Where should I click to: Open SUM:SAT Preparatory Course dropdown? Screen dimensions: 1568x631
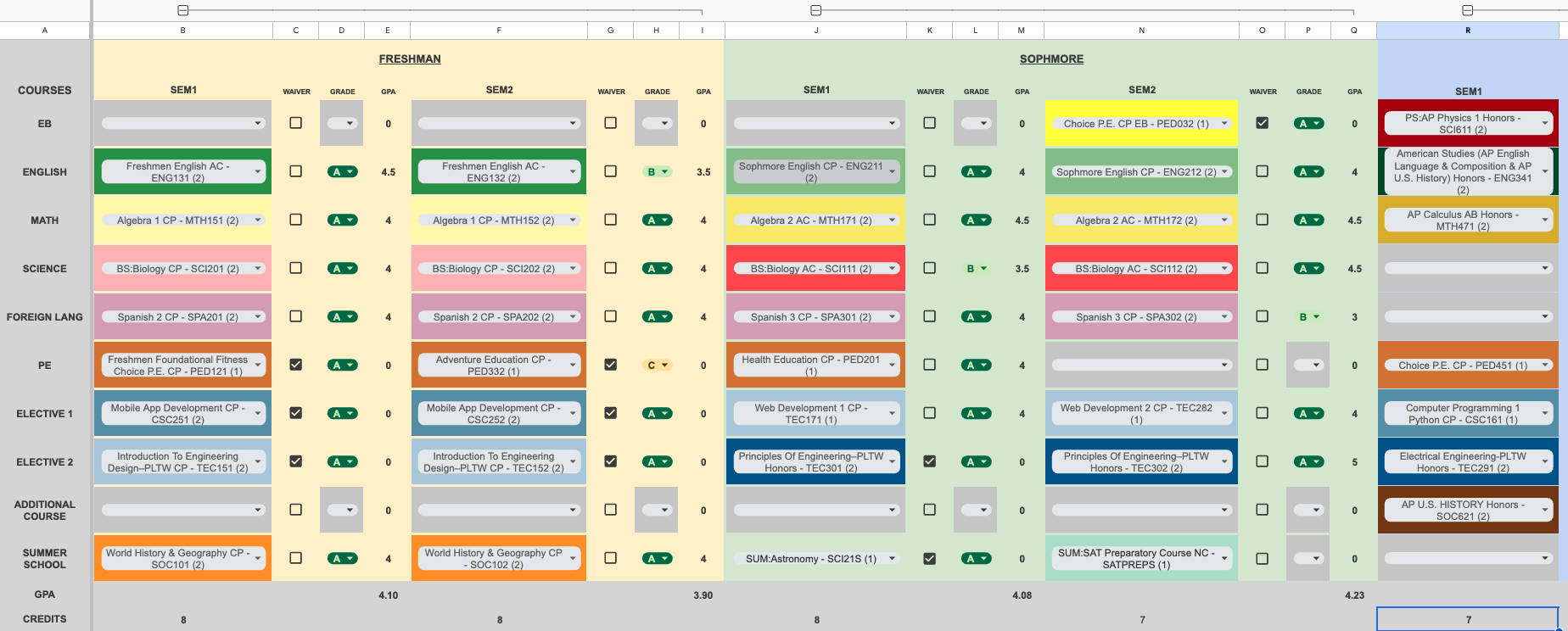click(x=1141, y=559)
